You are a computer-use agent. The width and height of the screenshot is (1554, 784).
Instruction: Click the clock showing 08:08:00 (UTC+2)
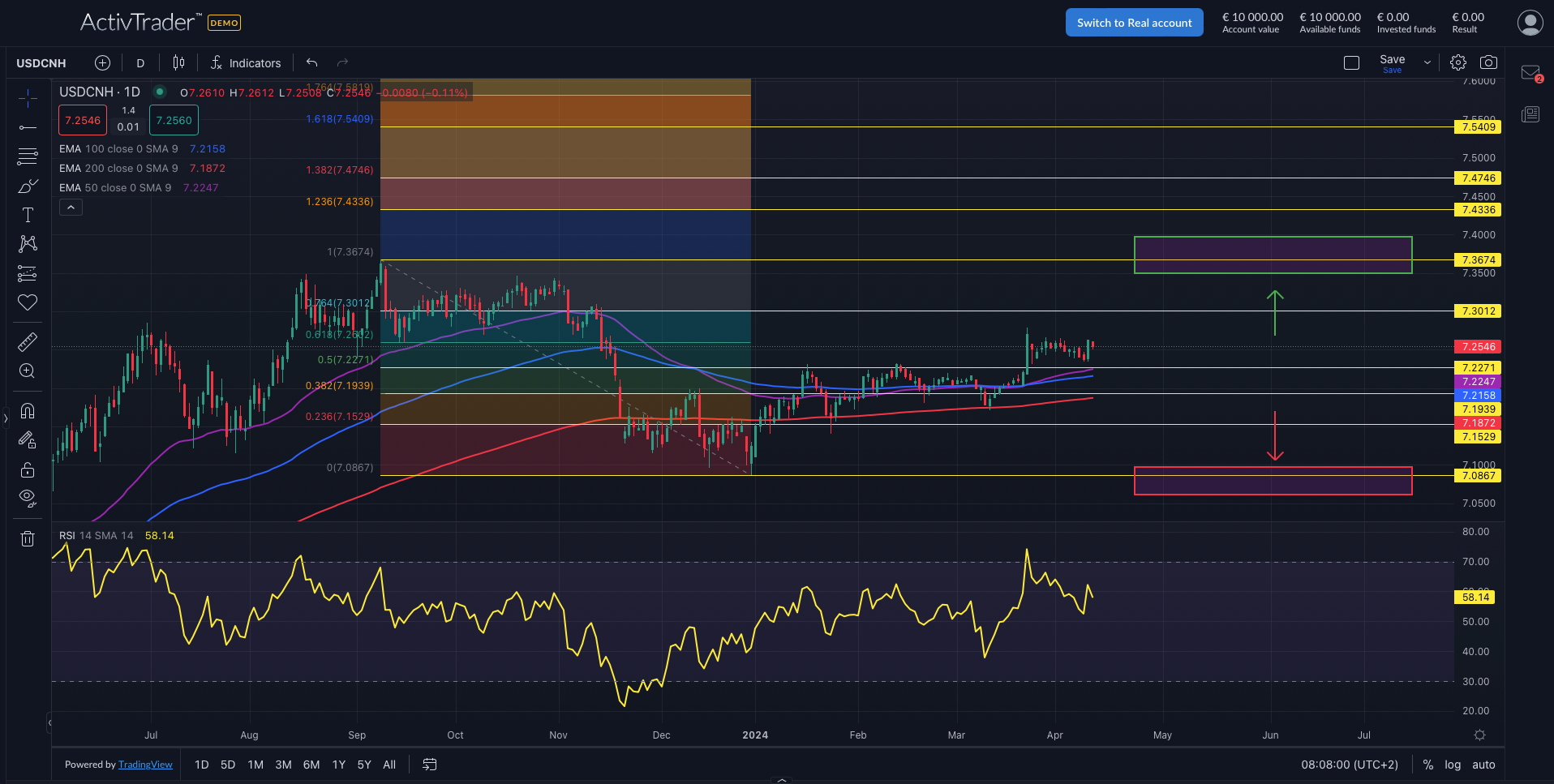[x=1349, y=764]
